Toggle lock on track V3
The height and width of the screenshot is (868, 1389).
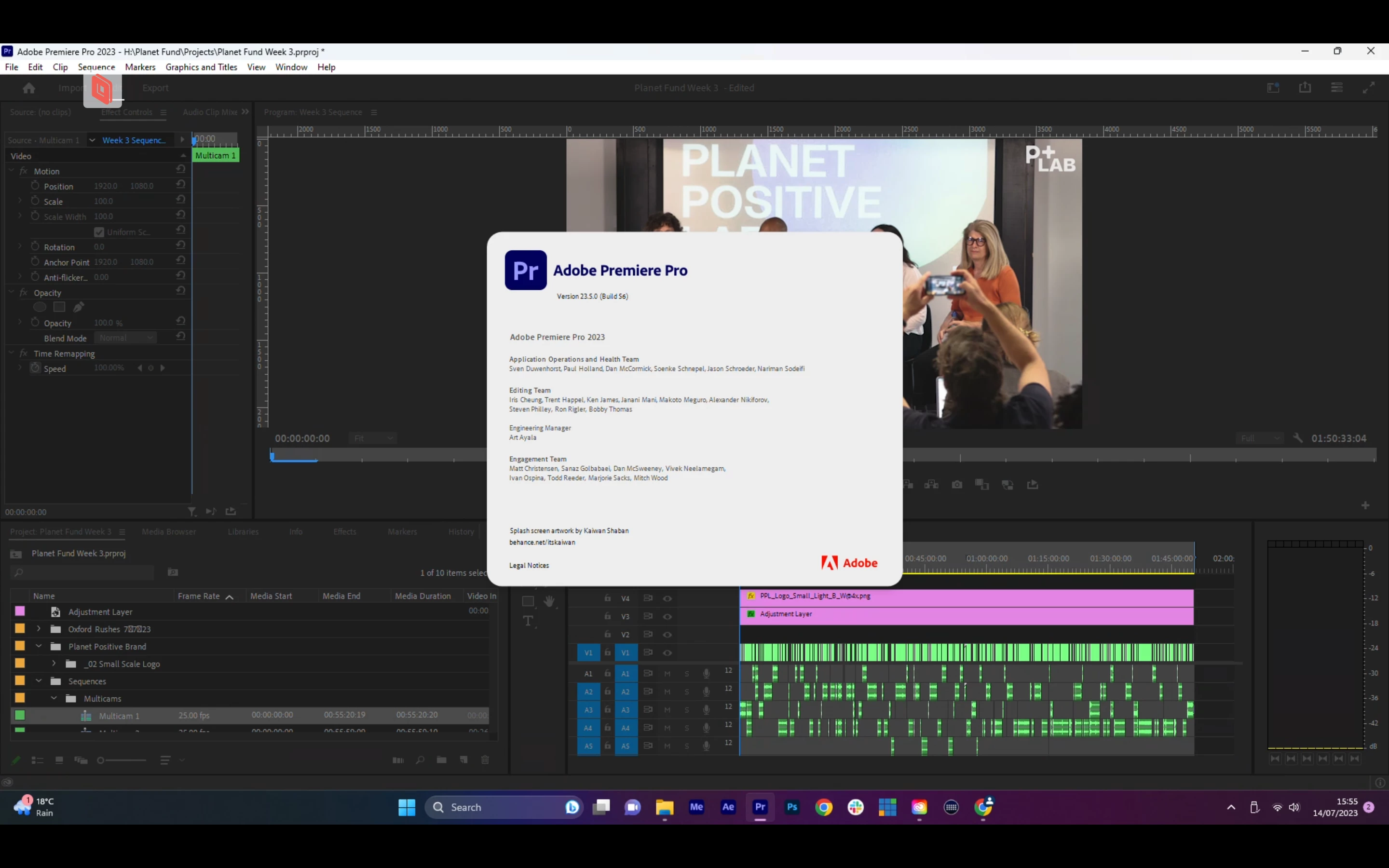(x=607, y=617)
